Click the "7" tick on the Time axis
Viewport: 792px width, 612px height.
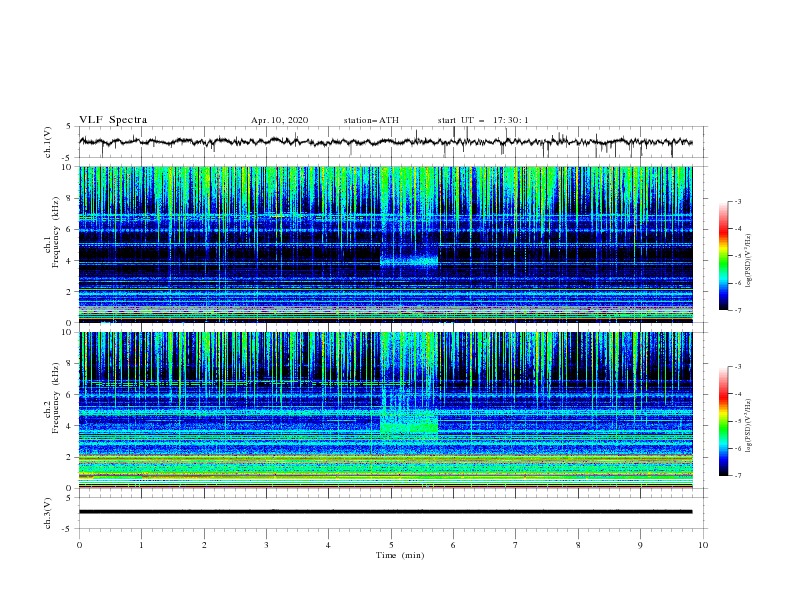pyautogui.click(x=516, y=545)
